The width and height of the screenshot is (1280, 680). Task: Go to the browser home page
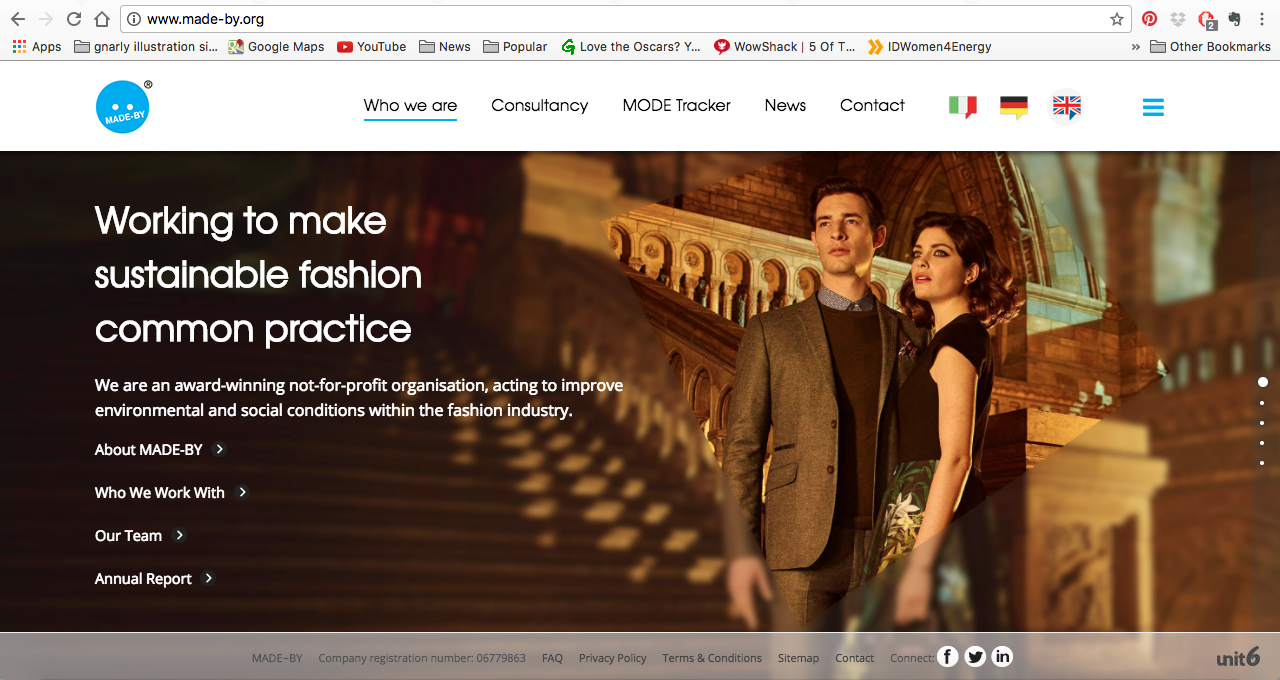(101, 19)
